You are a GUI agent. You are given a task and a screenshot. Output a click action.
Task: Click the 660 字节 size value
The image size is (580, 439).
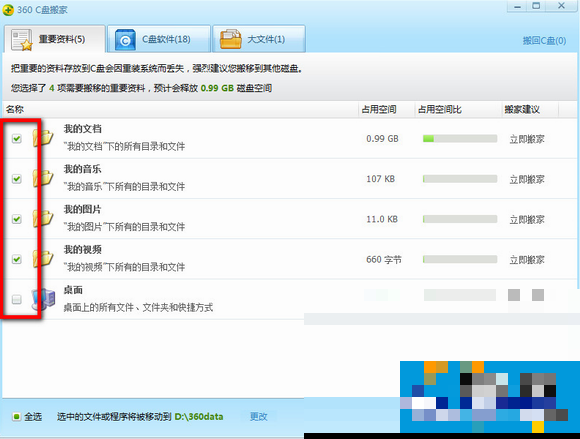pyautogui.click(x=384, y=260)
